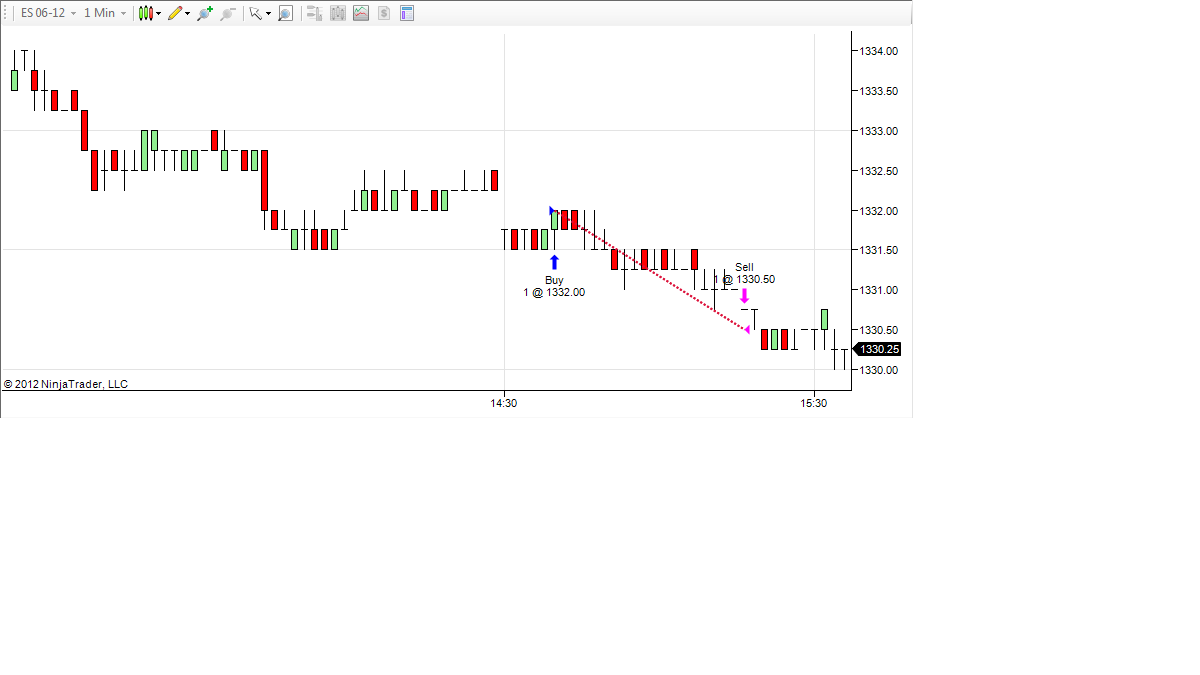Click the magenta Sell arrow marker
This screenshot has width=1200, height=675.
point(744,297)
